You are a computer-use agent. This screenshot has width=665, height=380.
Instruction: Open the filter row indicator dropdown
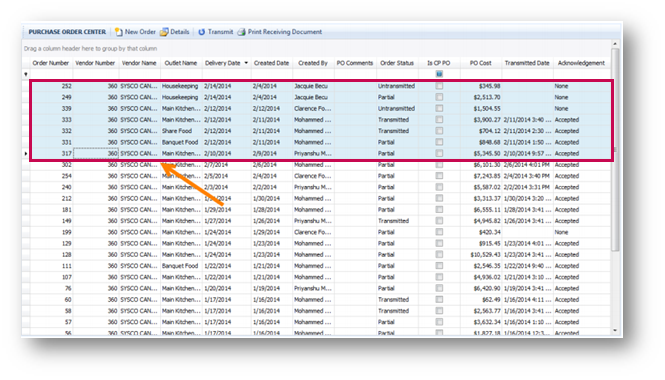(26, 74)
